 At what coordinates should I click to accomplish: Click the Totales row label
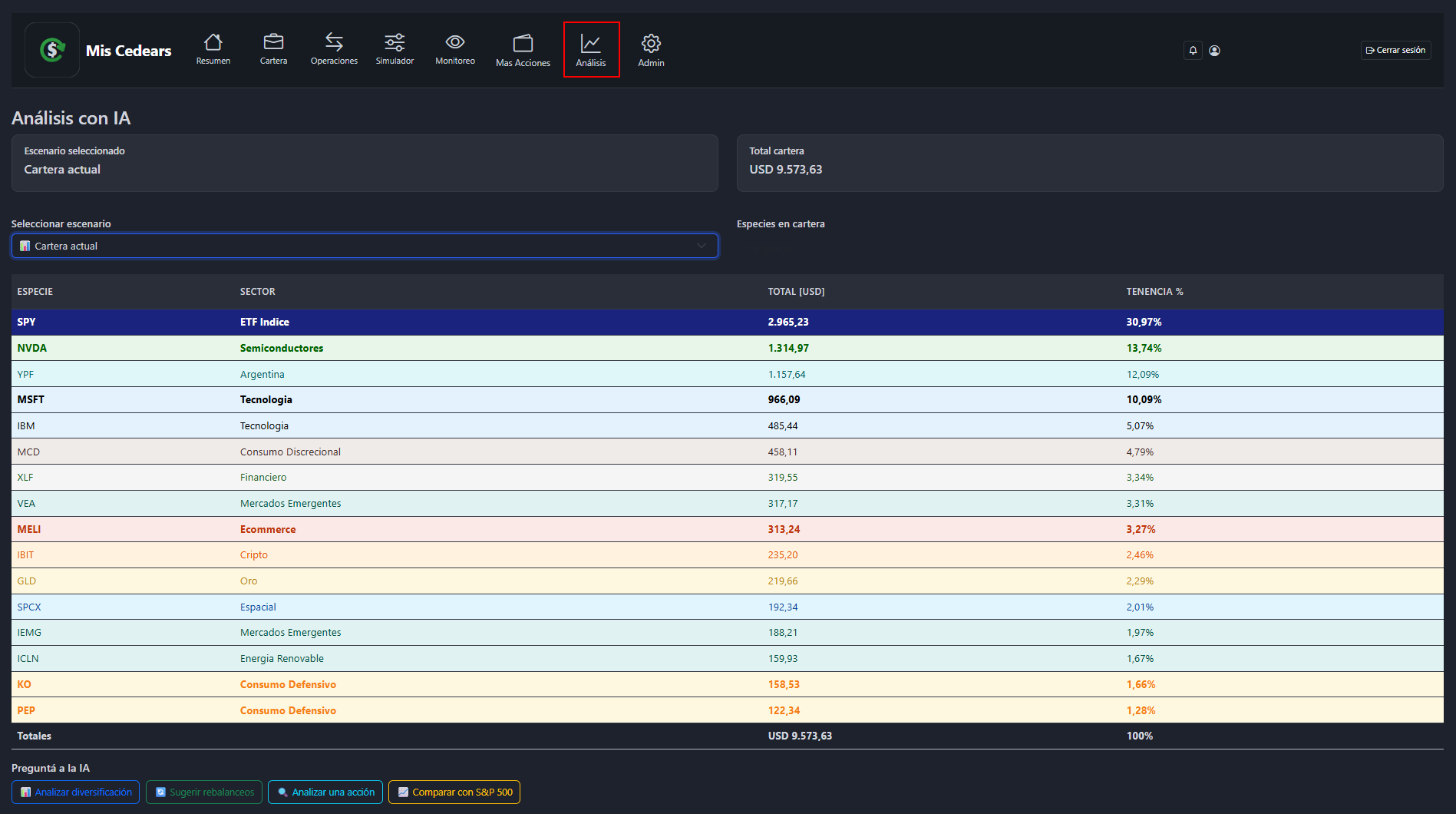click(x=34, y=736)
